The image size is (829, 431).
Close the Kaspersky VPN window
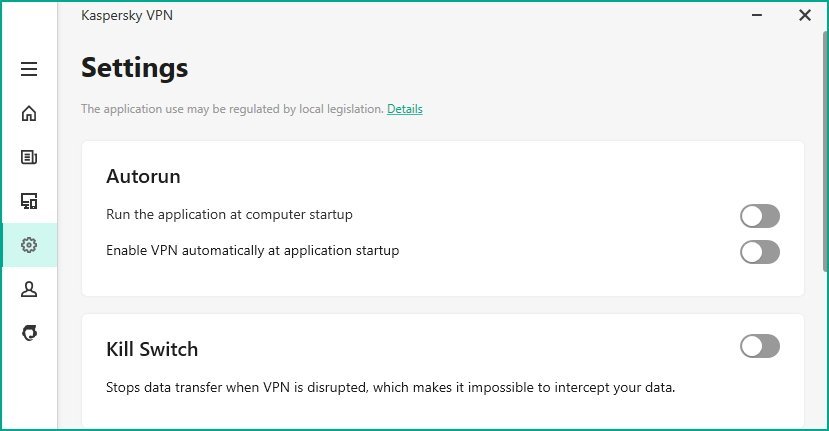pyautogui.click(x=805, y=14)
